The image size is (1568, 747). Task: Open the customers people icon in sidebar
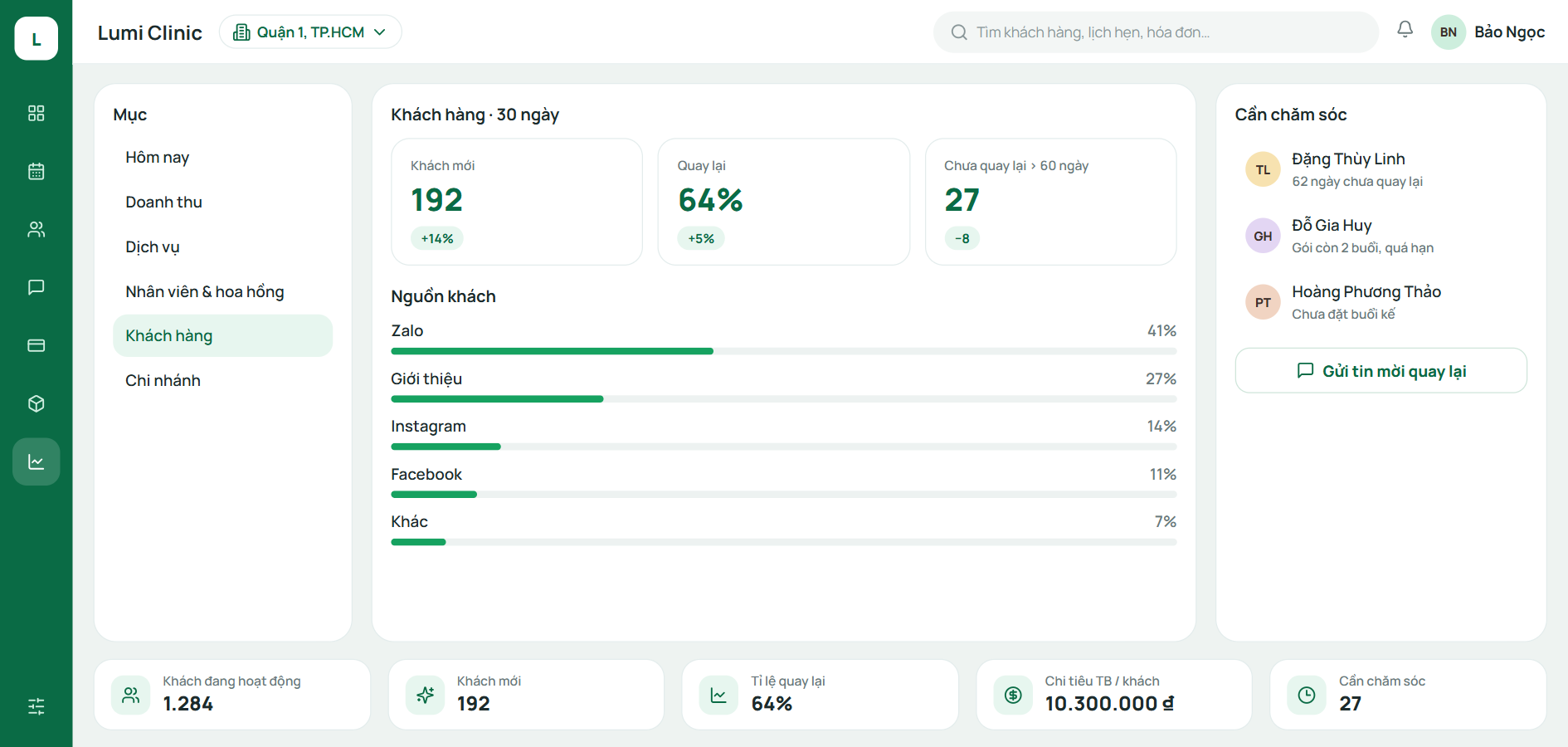point(37,229)
